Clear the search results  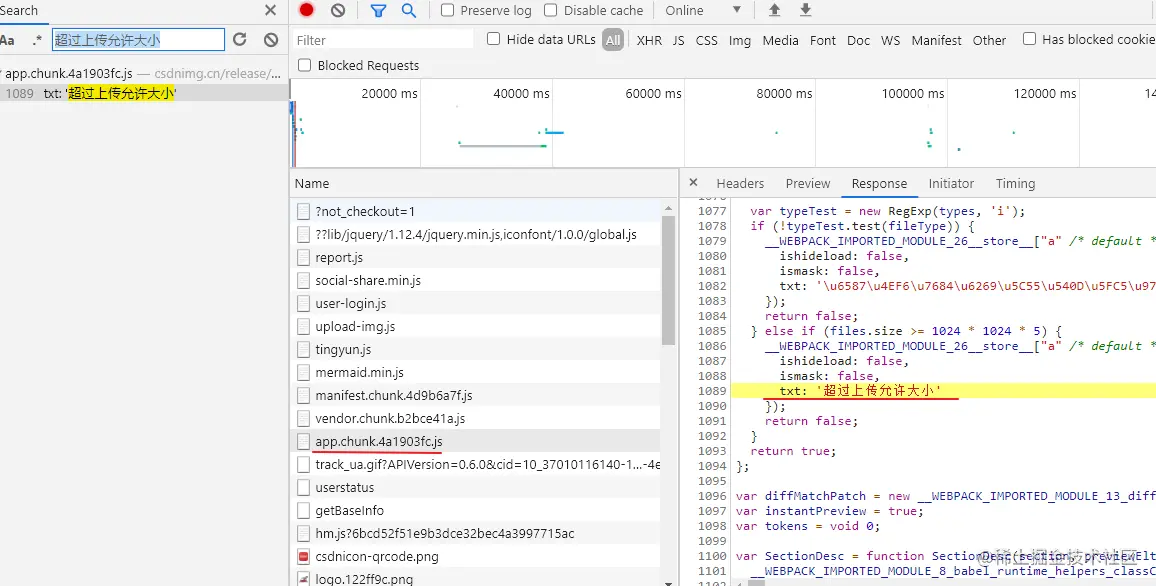click(x=271, y=40)
